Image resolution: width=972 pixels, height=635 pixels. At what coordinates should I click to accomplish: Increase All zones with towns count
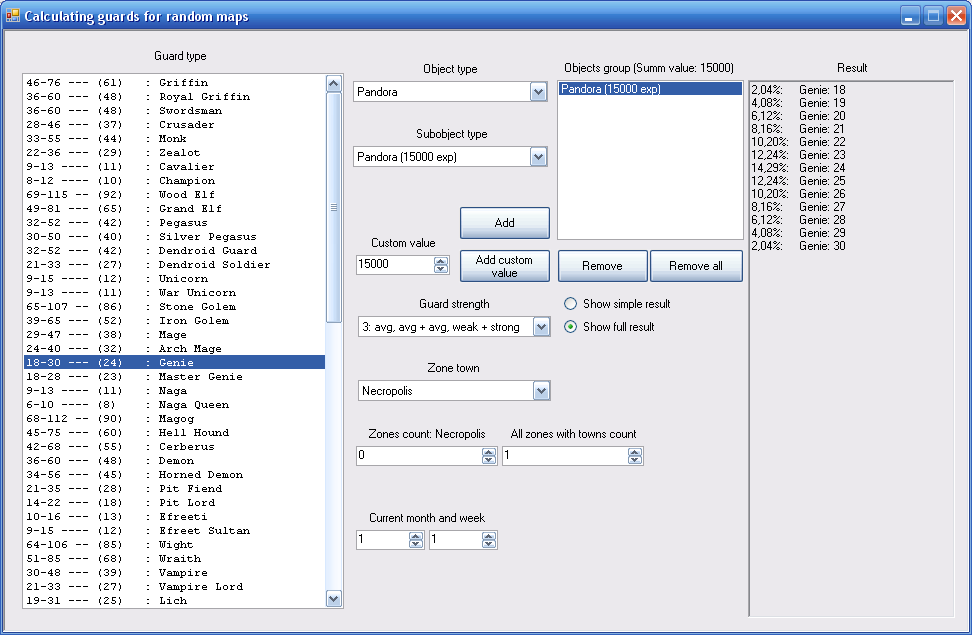point(635,452)
